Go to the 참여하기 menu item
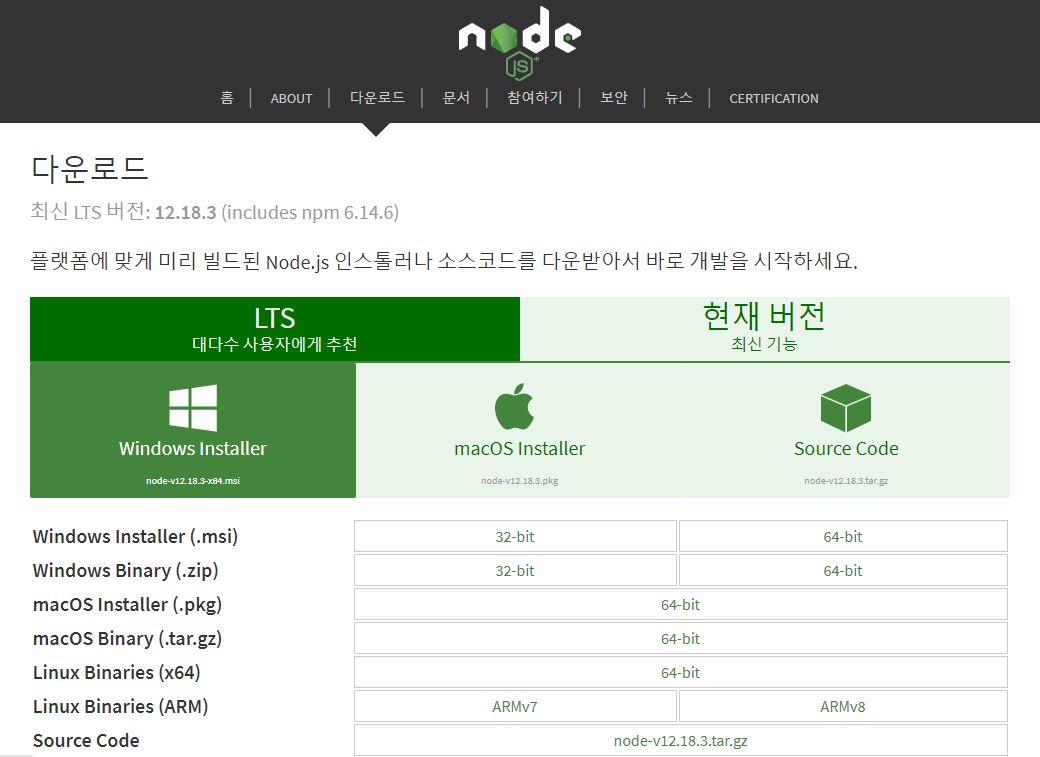Image resolution: width=1040 pixels, height=757 pixels. [x=535, y=98]
